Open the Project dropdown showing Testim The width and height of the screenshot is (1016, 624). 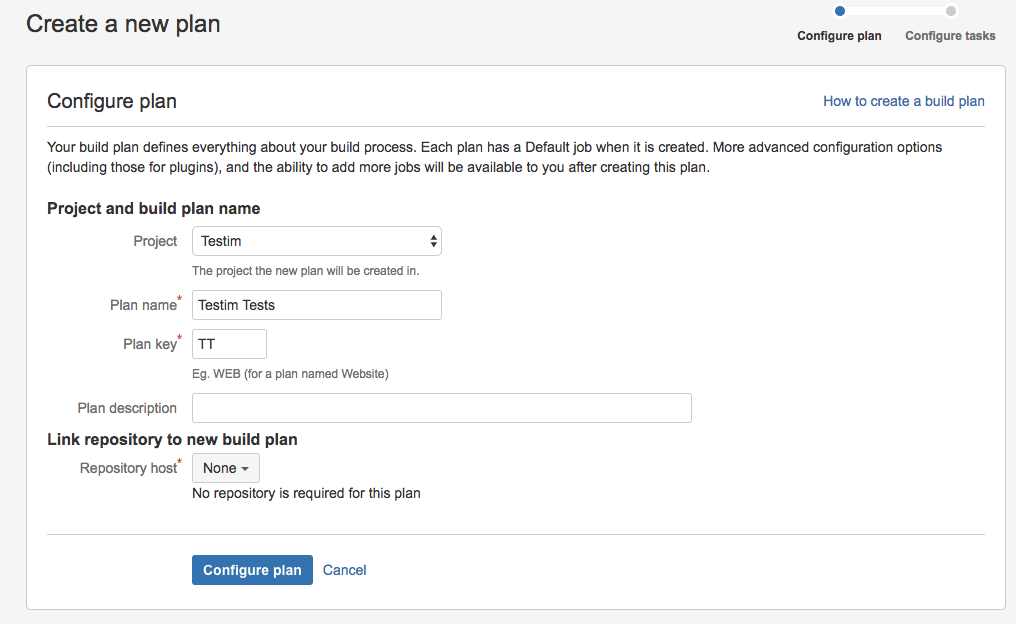tap(316, 241)
